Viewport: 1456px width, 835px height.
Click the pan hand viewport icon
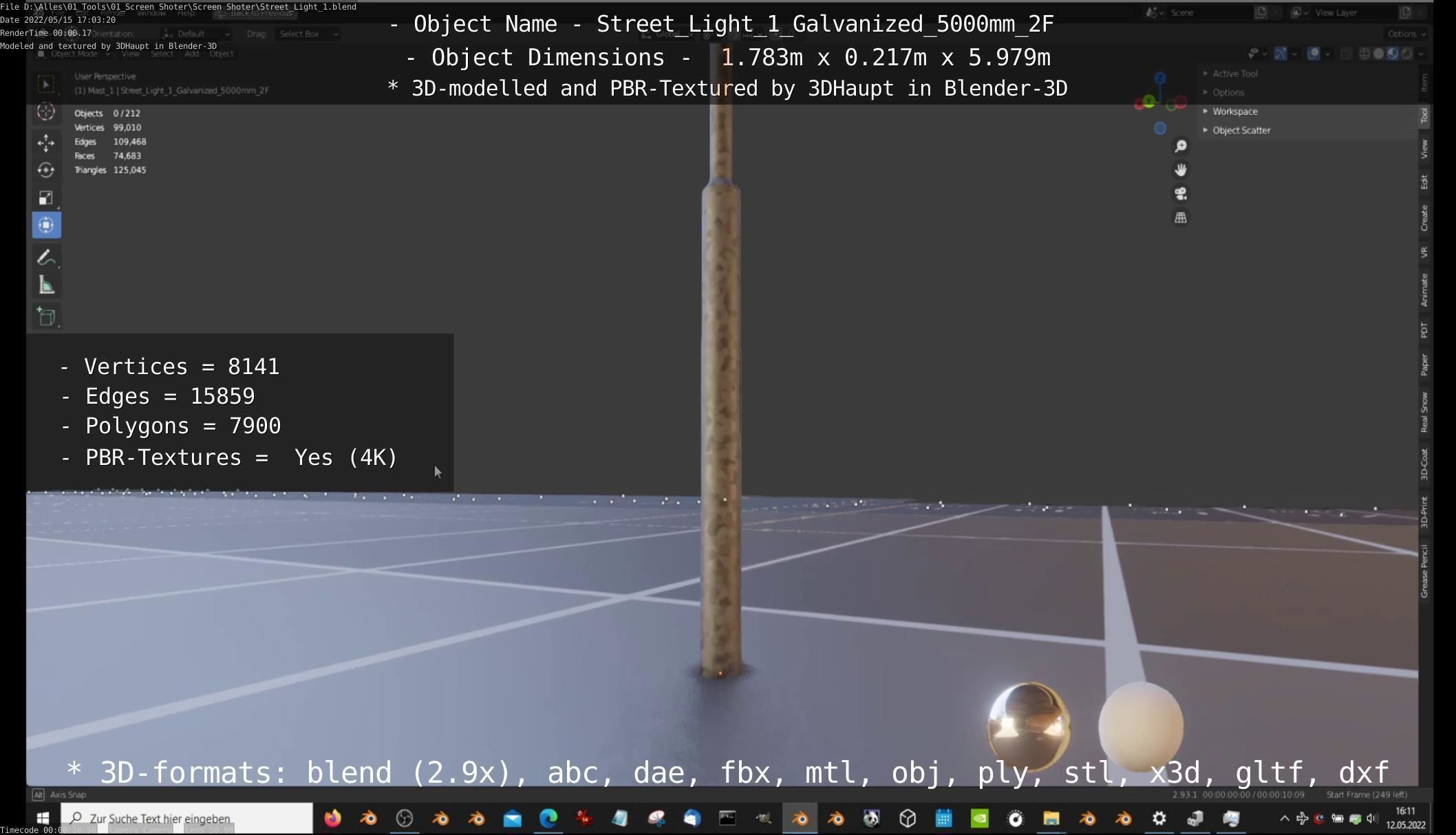[x=1181, y=170]
